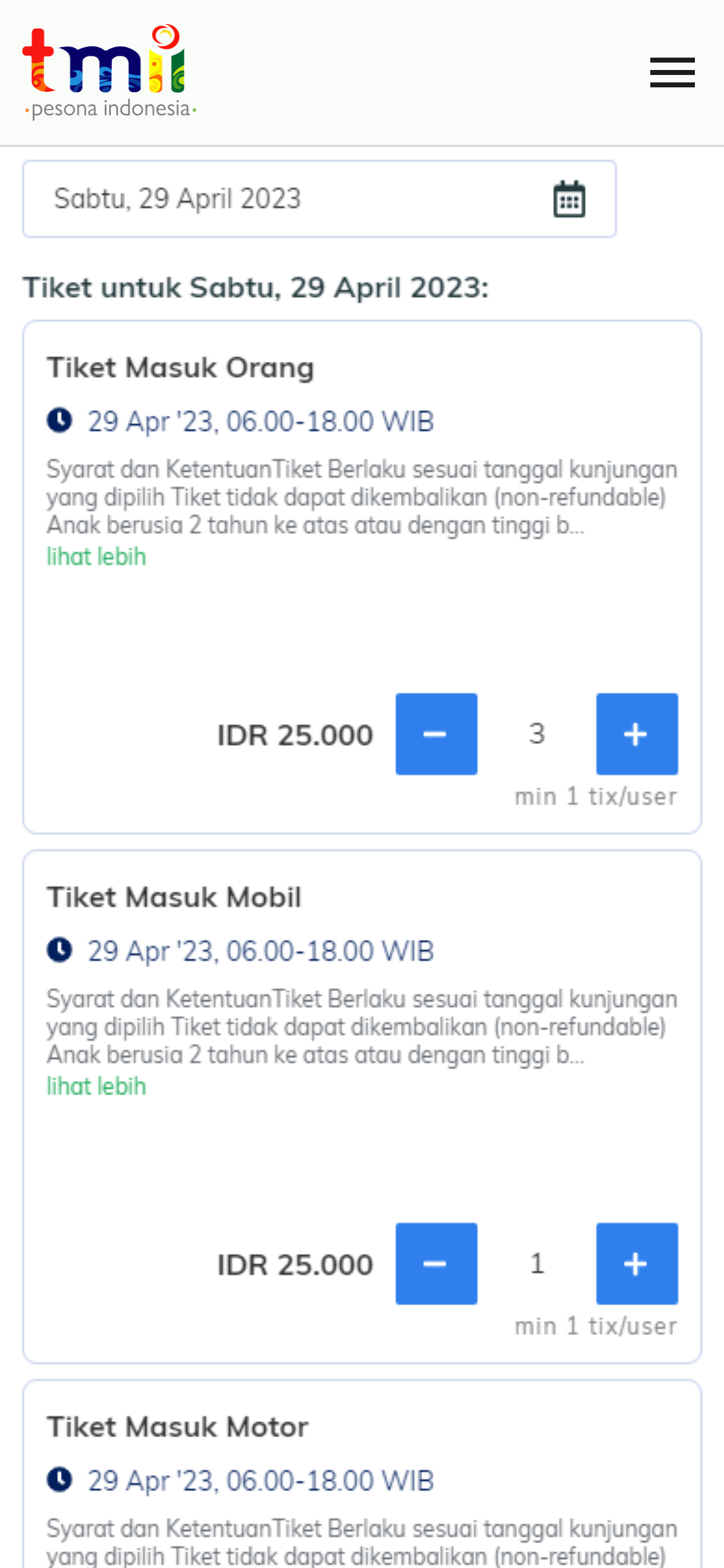
Task: Click the Mobil ticket time 06.00-18.00 WIB
Action: (x=261, y=951)
